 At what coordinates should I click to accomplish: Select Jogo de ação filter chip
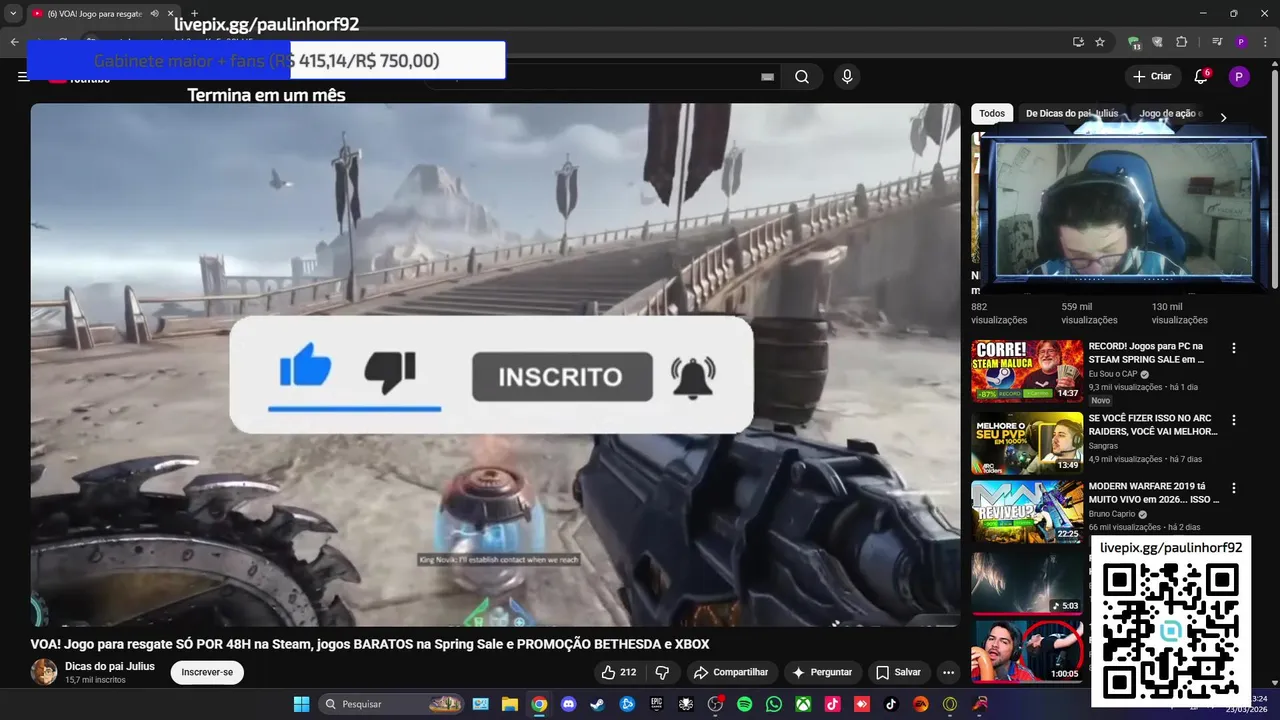(1170, 114)
